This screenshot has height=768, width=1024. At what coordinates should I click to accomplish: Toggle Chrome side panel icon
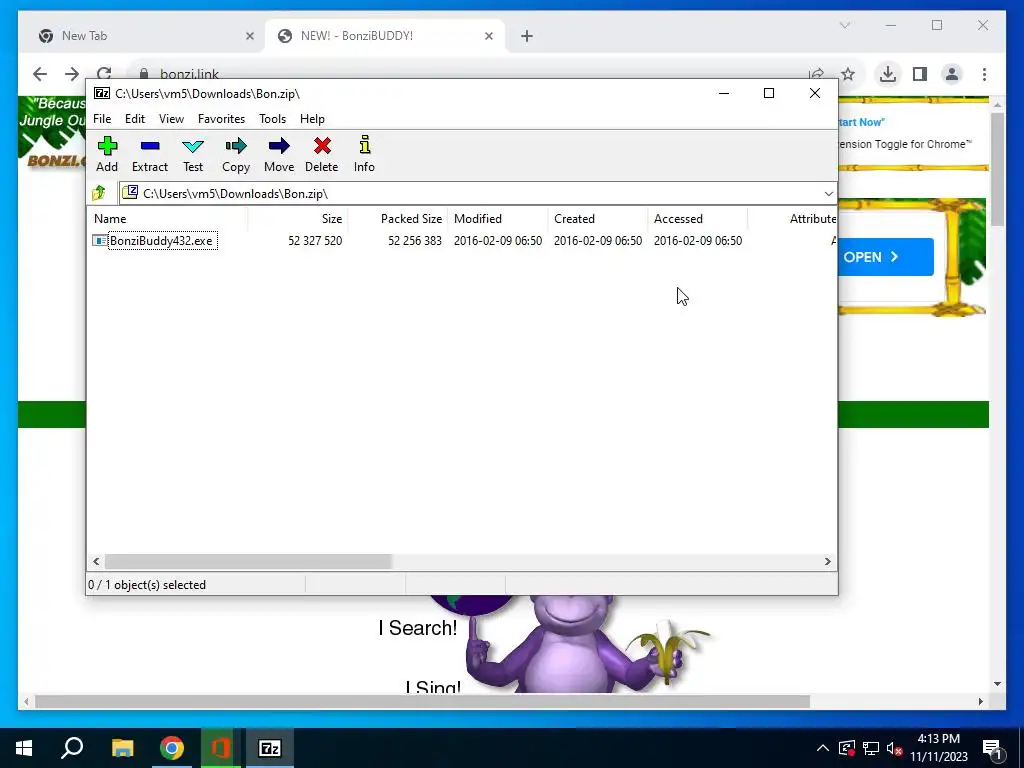pos(920,74)
